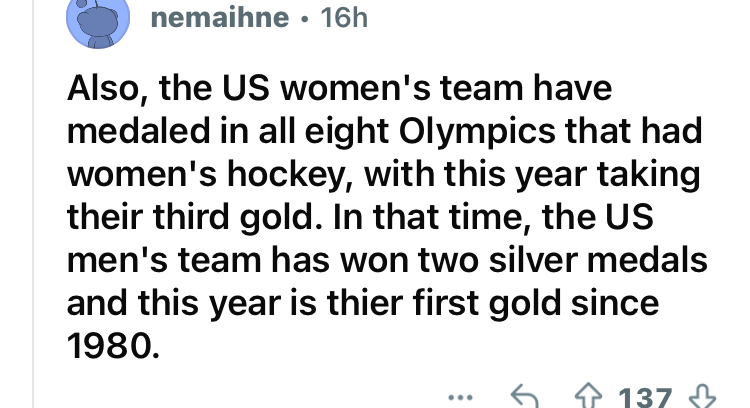Click the reply arrow icon
750x408 pixels.
524,398
